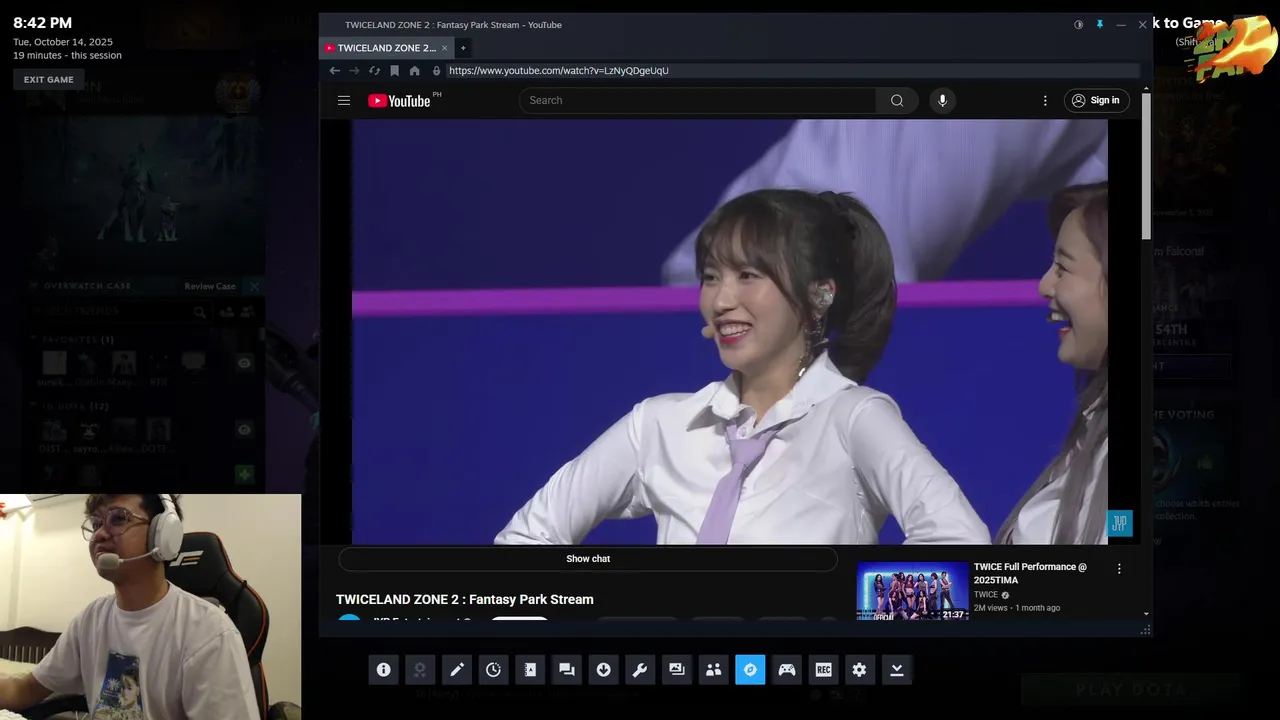Viewport: 1280px width, 720px height.
Task: Open overlay Settings gear icon
Action: coord(860,670)
